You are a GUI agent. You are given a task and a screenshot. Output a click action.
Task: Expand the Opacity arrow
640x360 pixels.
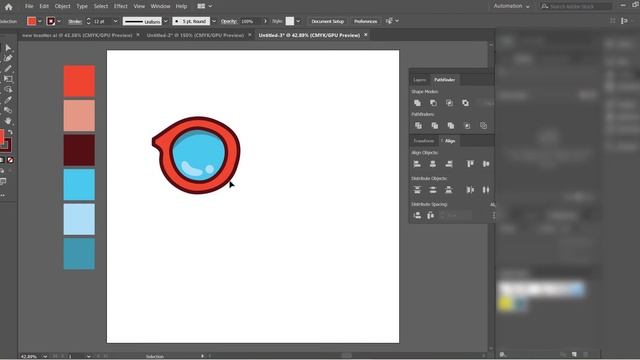pos(265,21)
